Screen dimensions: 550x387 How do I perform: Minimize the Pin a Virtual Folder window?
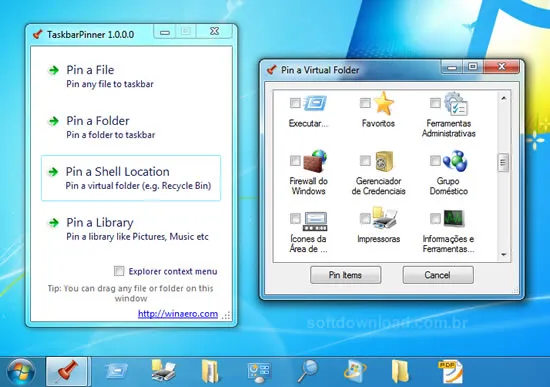[452, 67]
